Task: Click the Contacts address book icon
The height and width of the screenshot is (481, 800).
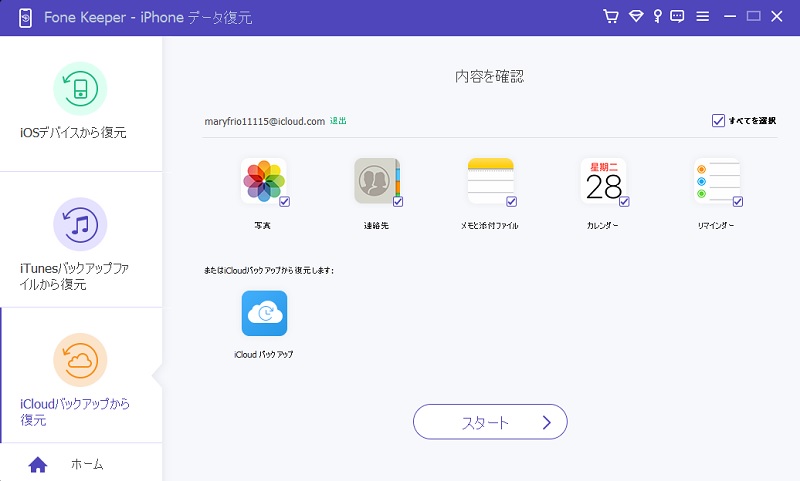Action: coord(377,181)
